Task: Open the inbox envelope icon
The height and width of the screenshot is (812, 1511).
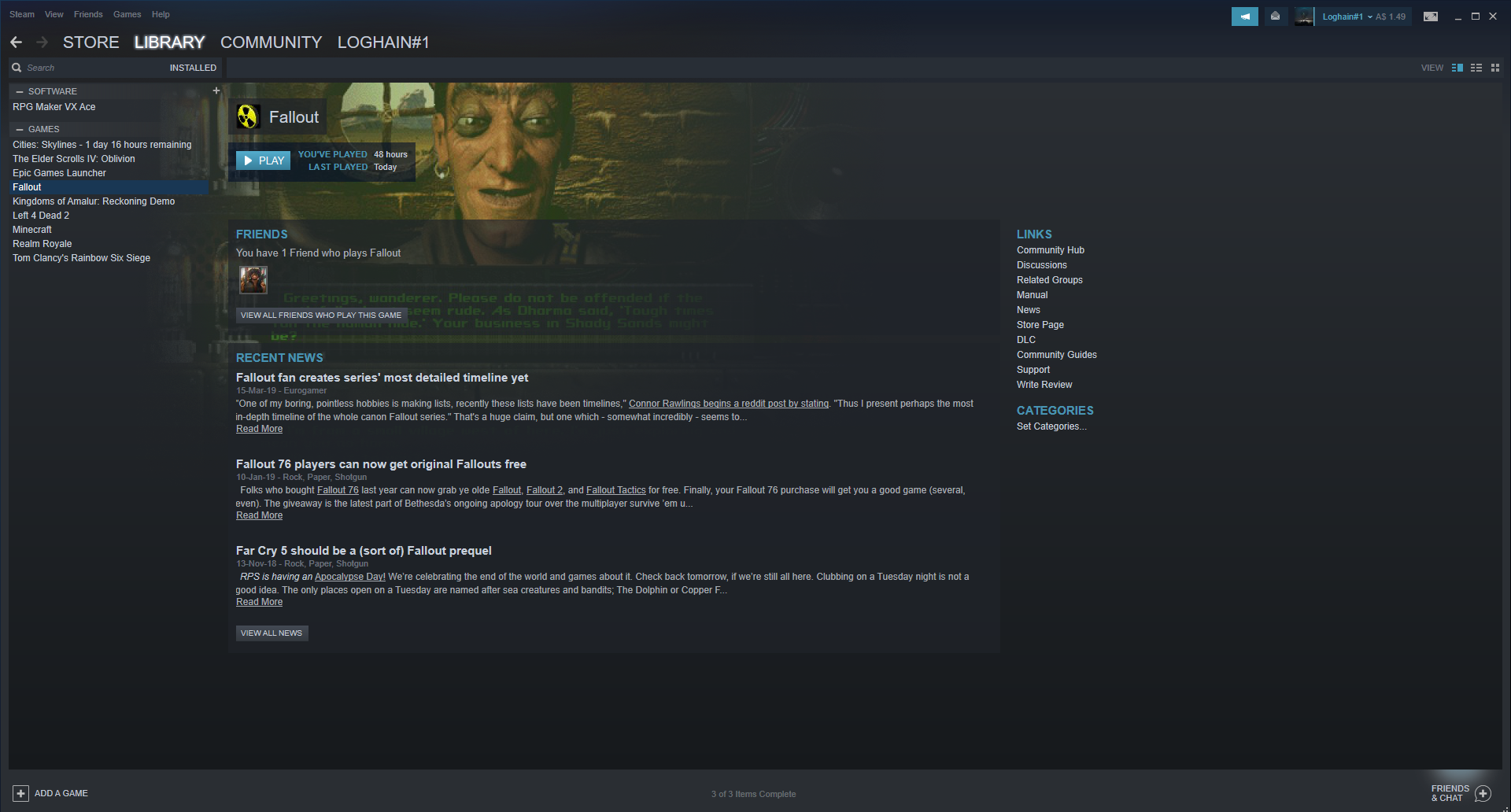Action: click(1275, 17)
